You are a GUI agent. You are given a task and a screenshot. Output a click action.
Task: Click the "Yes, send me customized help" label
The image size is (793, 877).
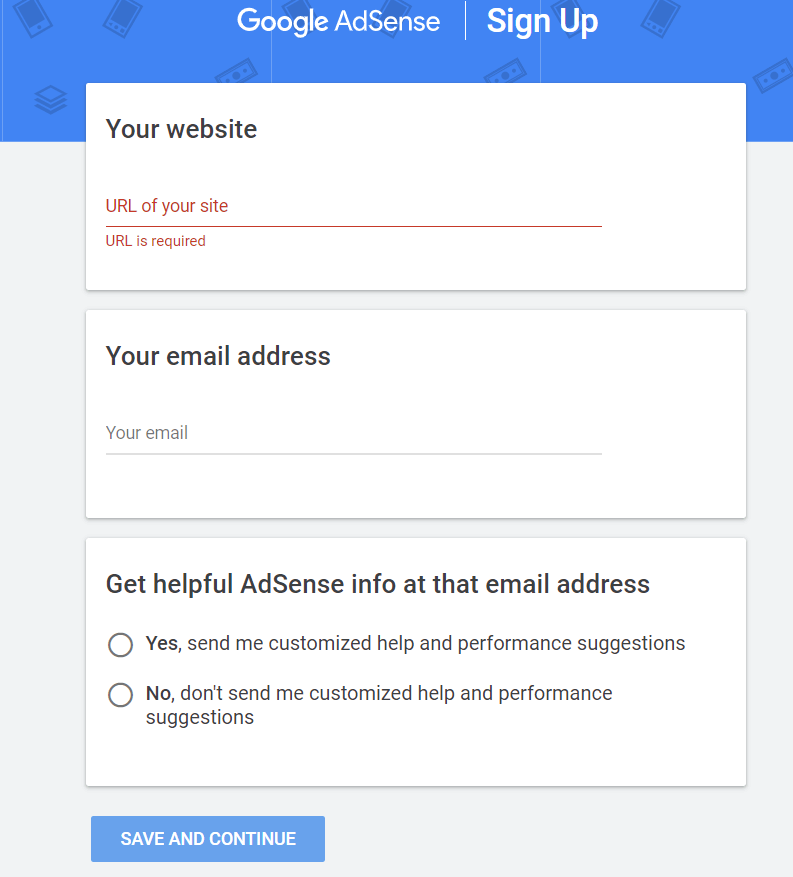pyautogui.click(x=415, y=643)
